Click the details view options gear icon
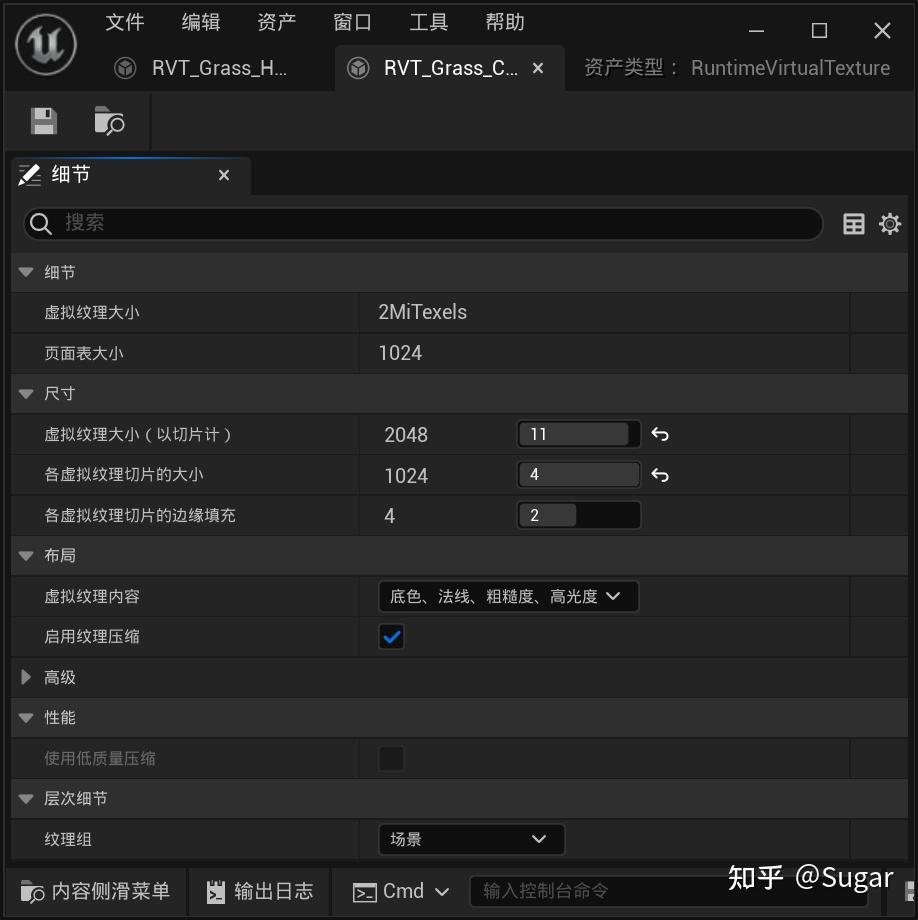 pyautogui.click(x=889, y=223)
